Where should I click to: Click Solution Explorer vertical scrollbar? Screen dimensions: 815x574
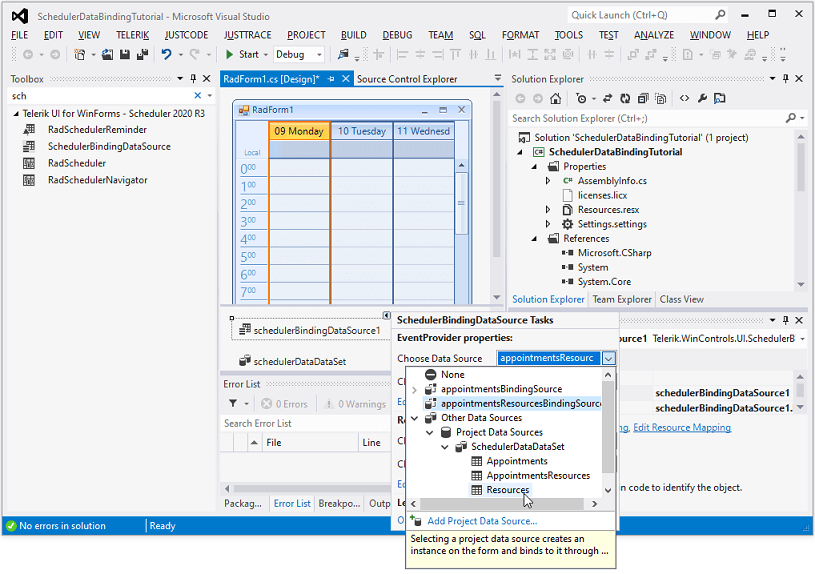800,165
